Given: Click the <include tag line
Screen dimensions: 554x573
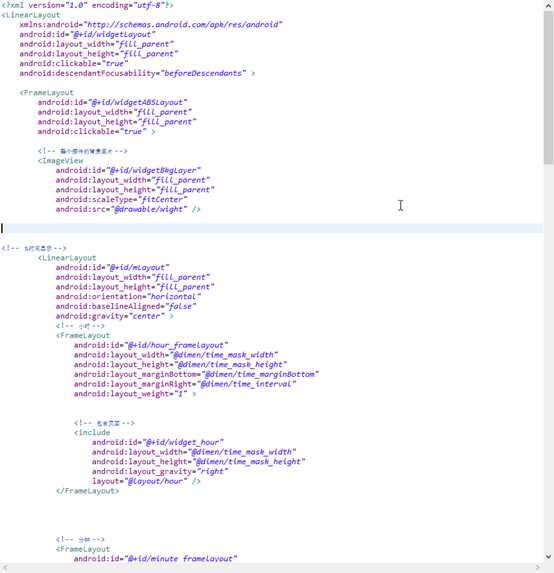Looking at the screenshot, I should tap(92, 433).
